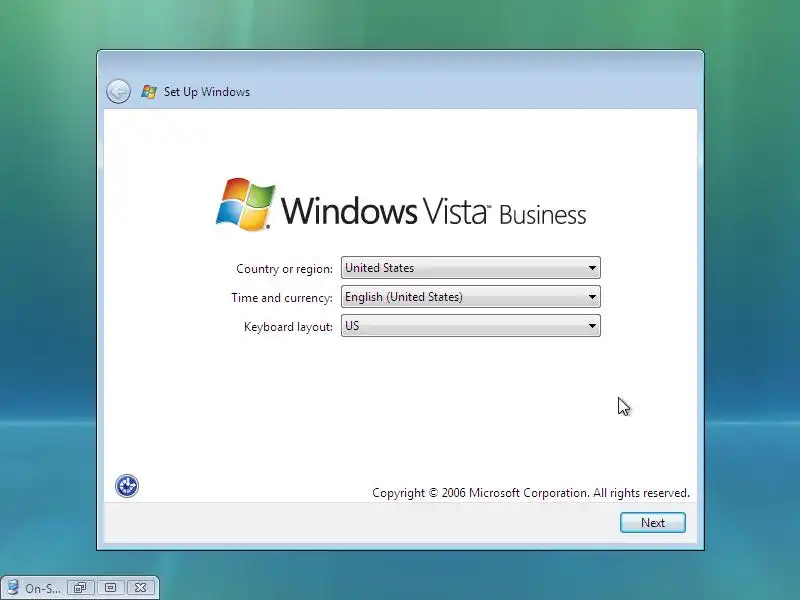The image size is (800, 600).
Task: Maximize the minimized On-S... window
Action: pos(110,588)
